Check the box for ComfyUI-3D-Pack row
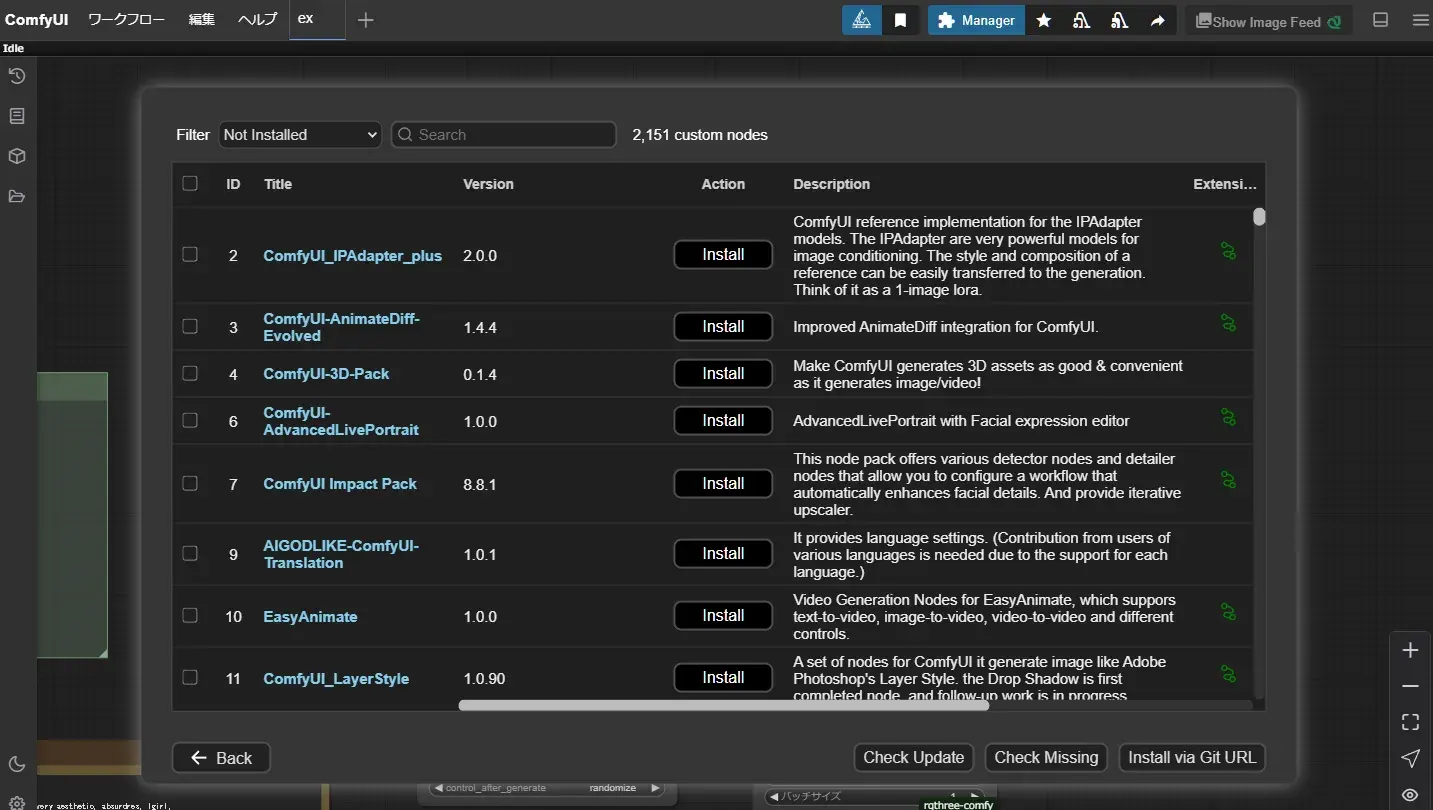The image size is (1433, 810). (190, 373)
